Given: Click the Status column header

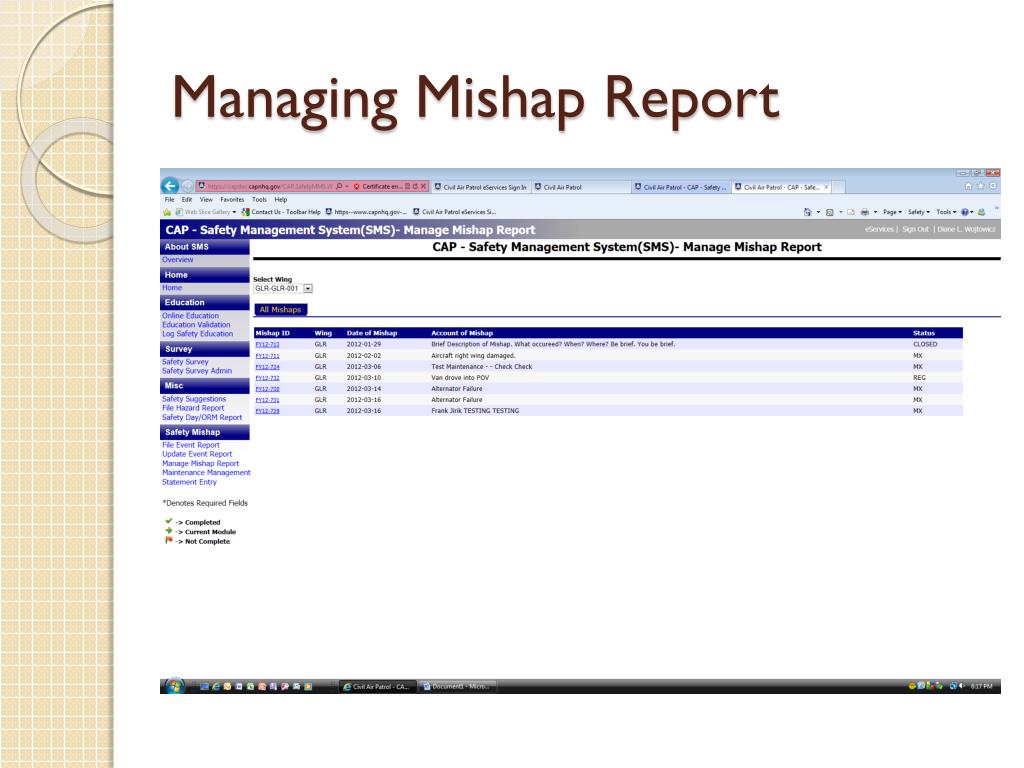Looking at the screenshot, I should coord(924,333).
